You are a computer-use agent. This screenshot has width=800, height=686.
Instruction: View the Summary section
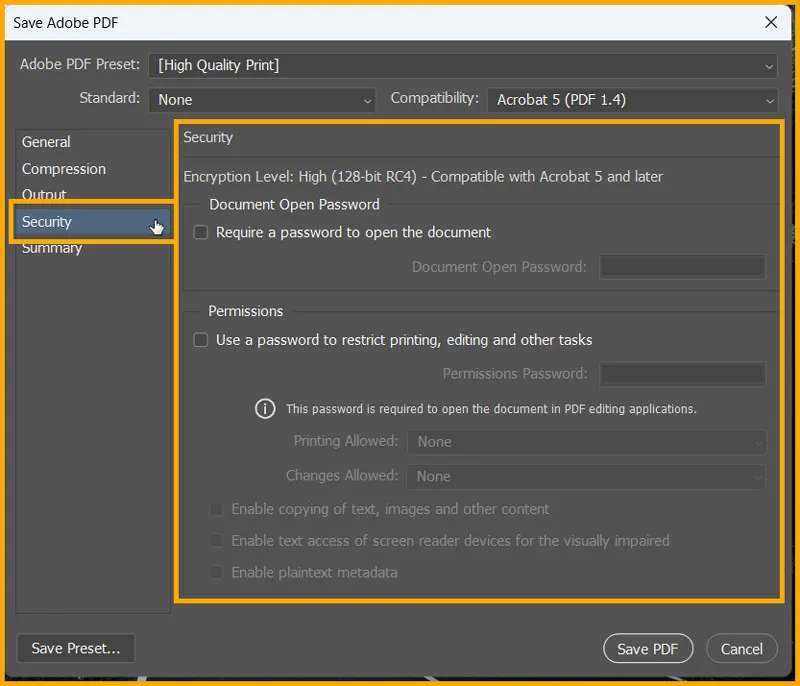pyautogui.click(x=51, y=247)
